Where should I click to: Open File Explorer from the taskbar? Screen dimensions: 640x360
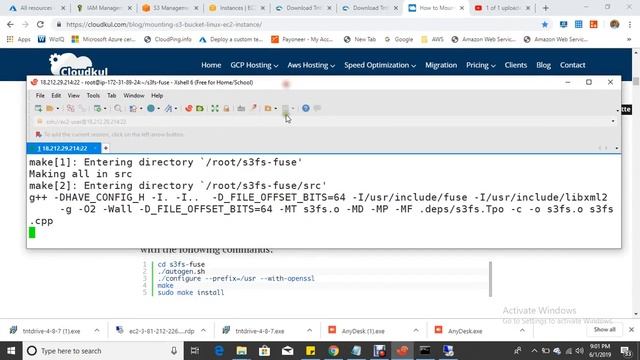[x=242, y=351]
